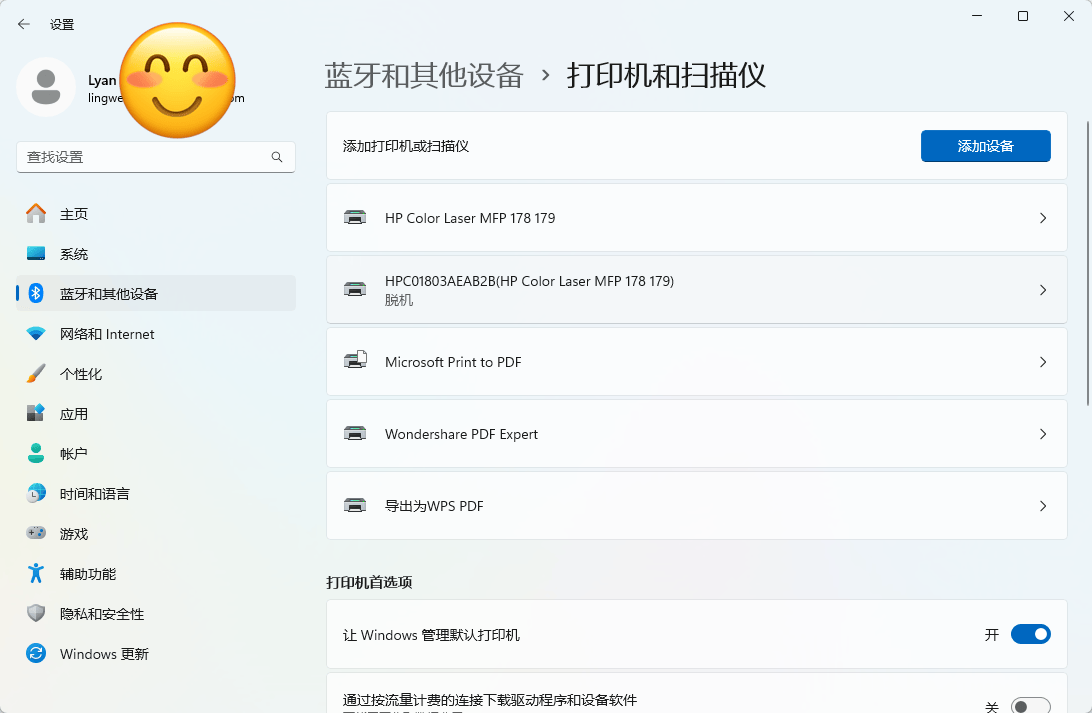The image size is (1092, 713).
Task: Click the back arrow in title bar
Action: pos(24,24)
